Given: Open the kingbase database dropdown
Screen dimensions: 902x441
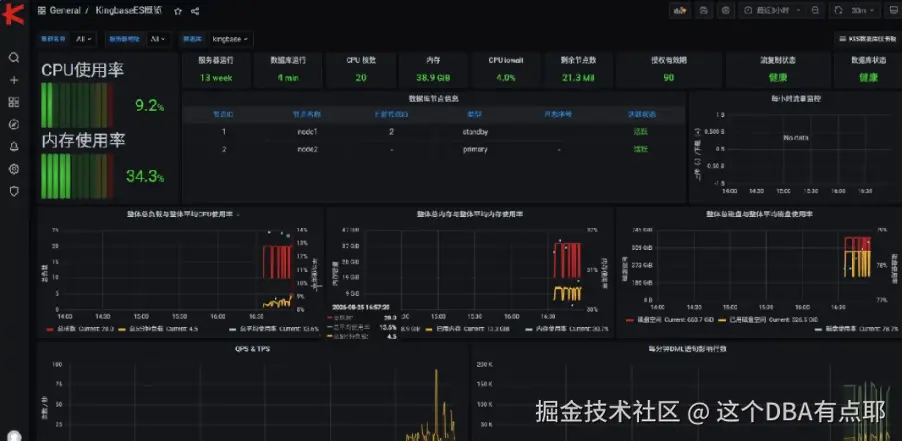Looking at the screenshot, I should pos(230,39).
